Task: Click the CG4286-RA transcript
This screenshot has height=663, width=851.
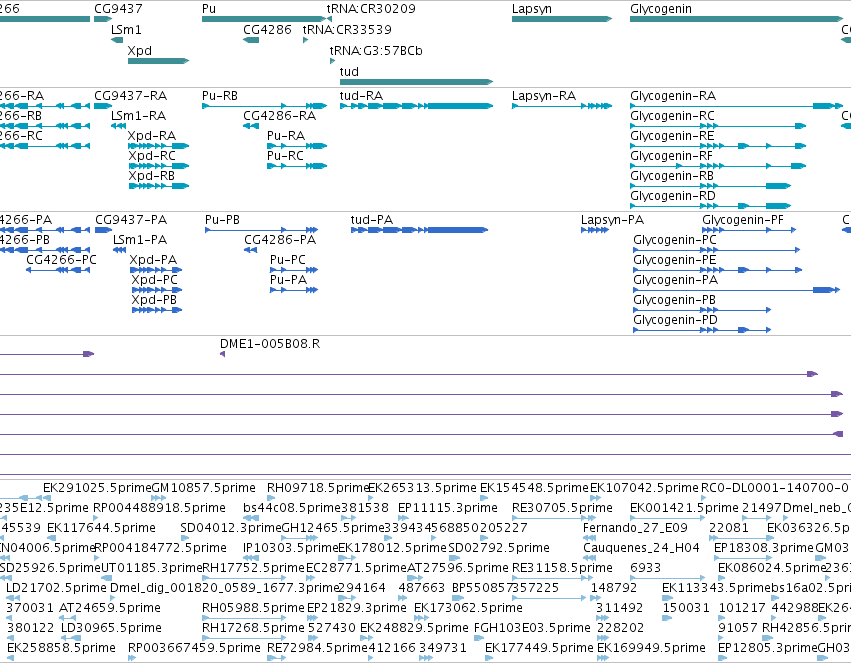Action: coord(279,116)
